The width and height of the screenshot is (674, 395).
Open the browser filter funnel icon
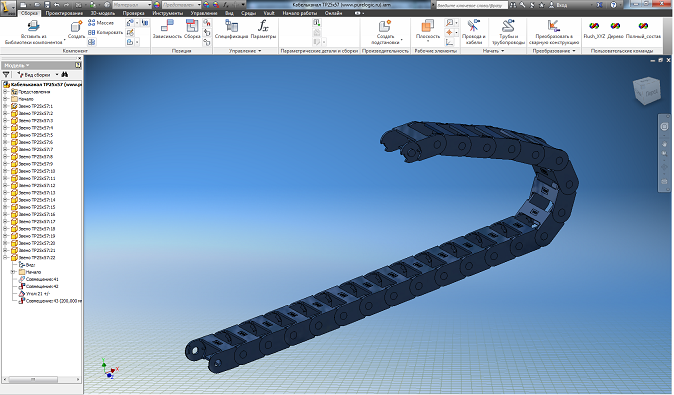tap(6, 75)
